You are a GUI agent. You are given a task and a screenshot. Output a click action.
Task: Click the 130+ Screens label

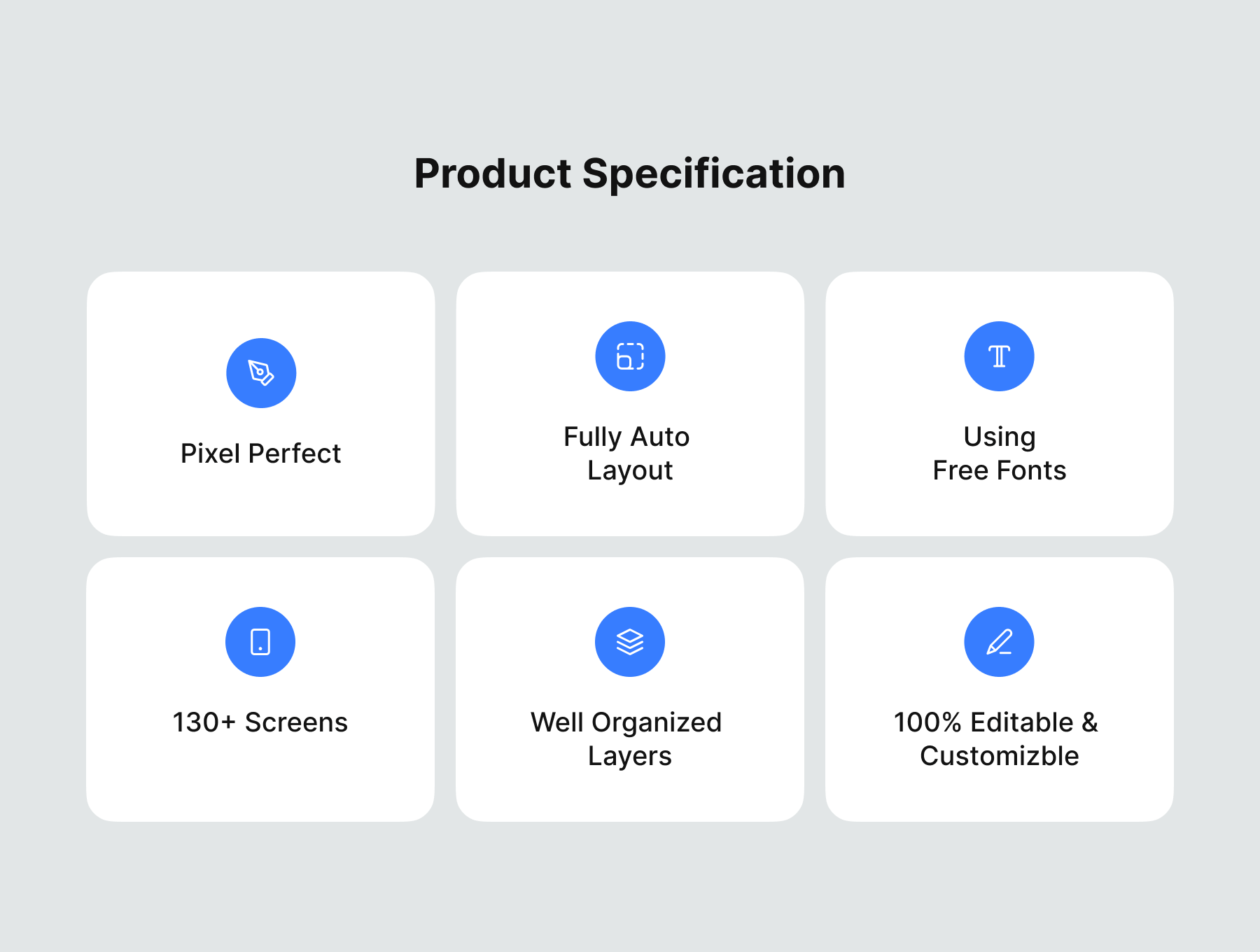(260, 722)
